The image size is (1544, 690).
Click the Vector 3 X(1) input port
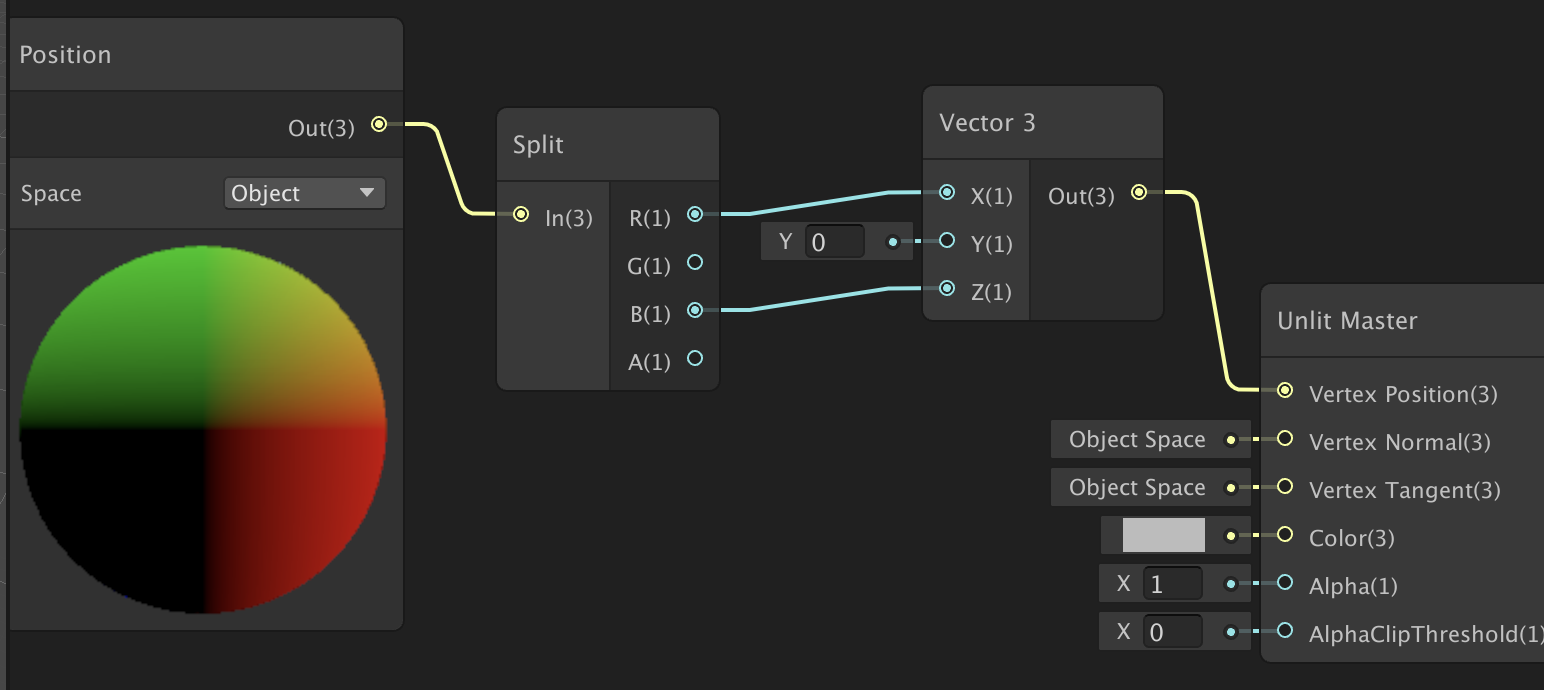click(947, 193)
